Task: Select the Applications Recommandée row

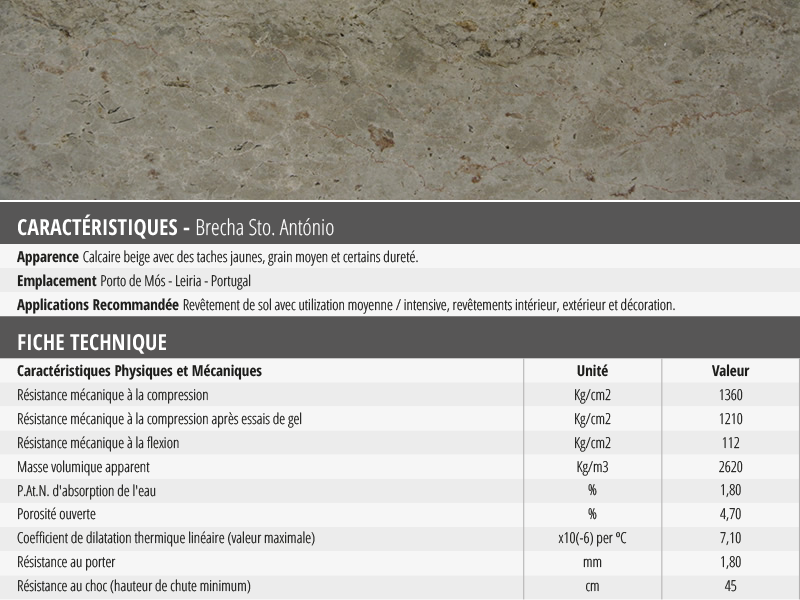Action: [400, 305]
